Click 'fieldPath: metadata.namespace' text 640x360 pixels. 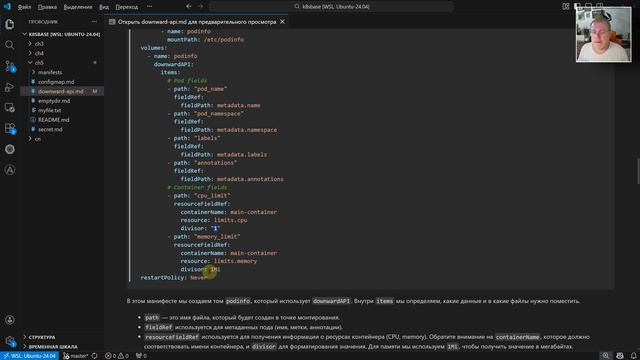pyautogui.click(x=229, y=130)
